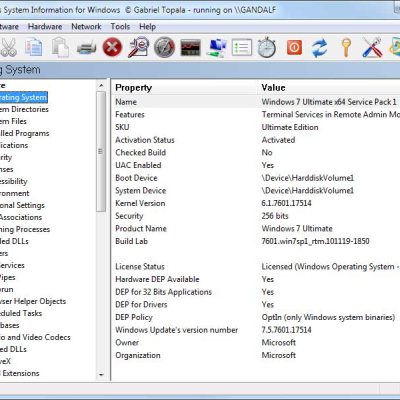
Task: Click the golden key icon
Action: (x=346, y=48)
